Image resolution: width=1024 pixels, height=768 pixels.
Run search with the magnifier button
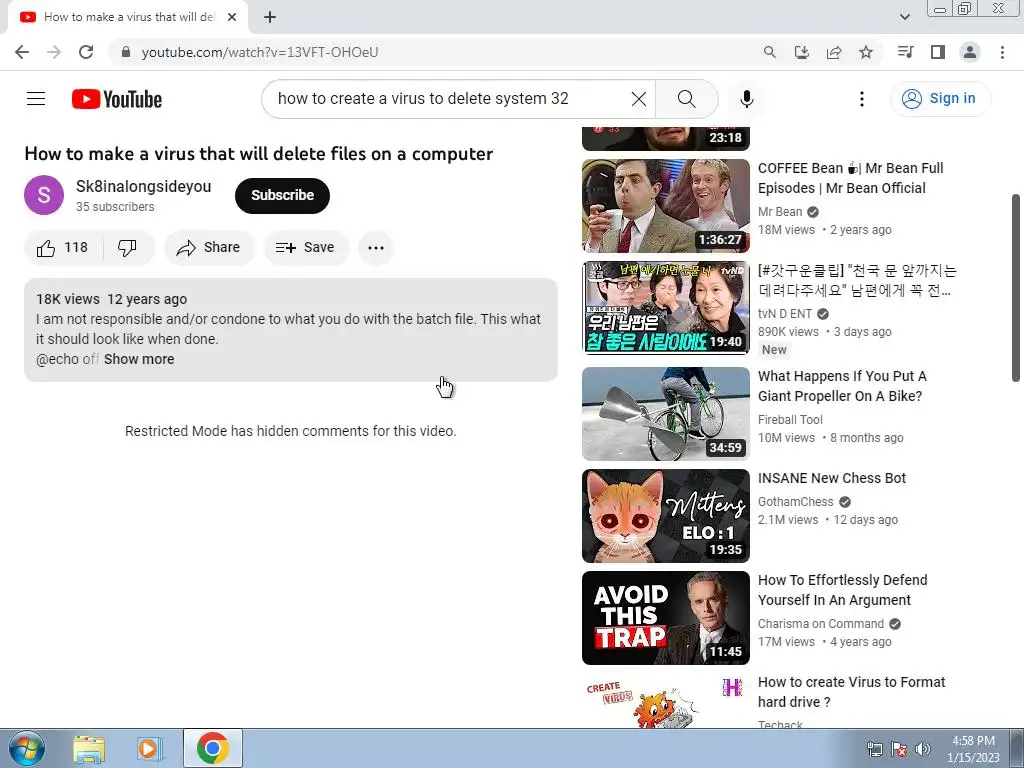click(x=686, y=99)
